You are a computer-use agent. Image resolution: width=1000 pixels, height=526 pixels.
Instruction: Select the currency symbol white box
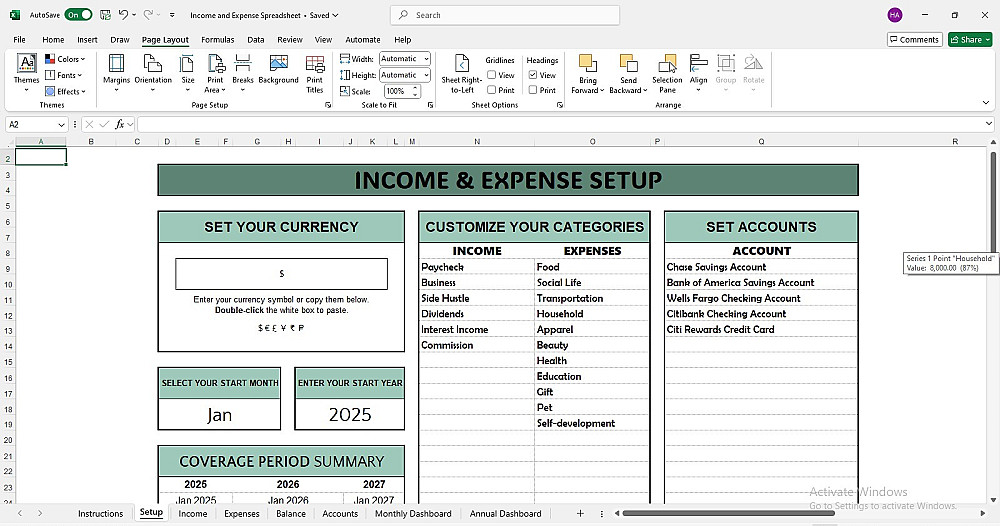click(x=281, y=274)
